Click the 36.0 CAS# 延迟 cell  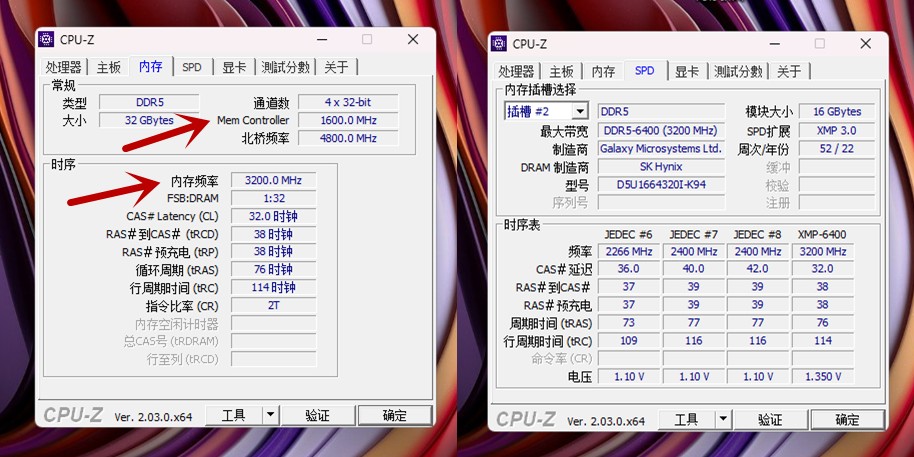[628, 269]
